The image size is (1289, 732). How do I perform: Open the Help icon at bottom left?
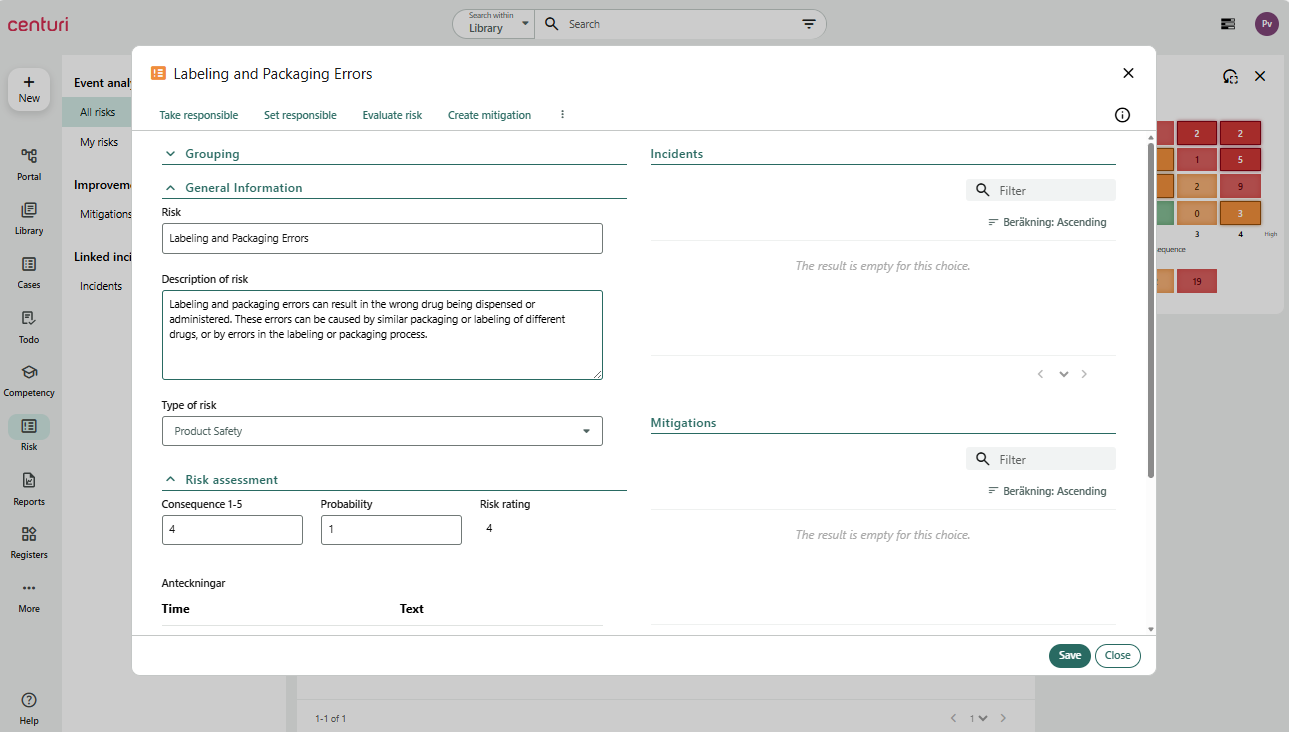coord(29,707)
